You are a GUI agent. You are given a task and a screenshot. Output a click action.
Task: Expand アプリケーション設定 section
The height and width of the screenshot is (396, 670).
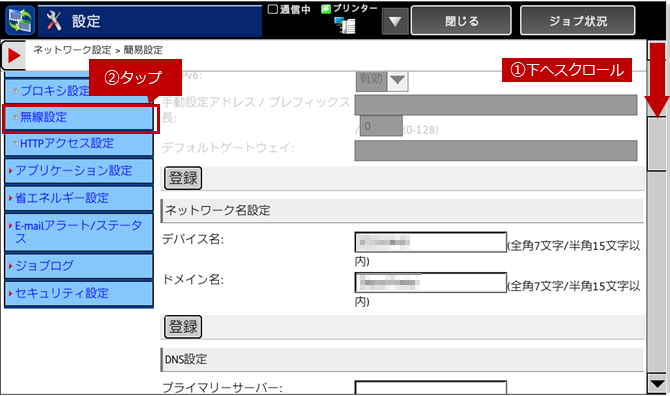79,171
